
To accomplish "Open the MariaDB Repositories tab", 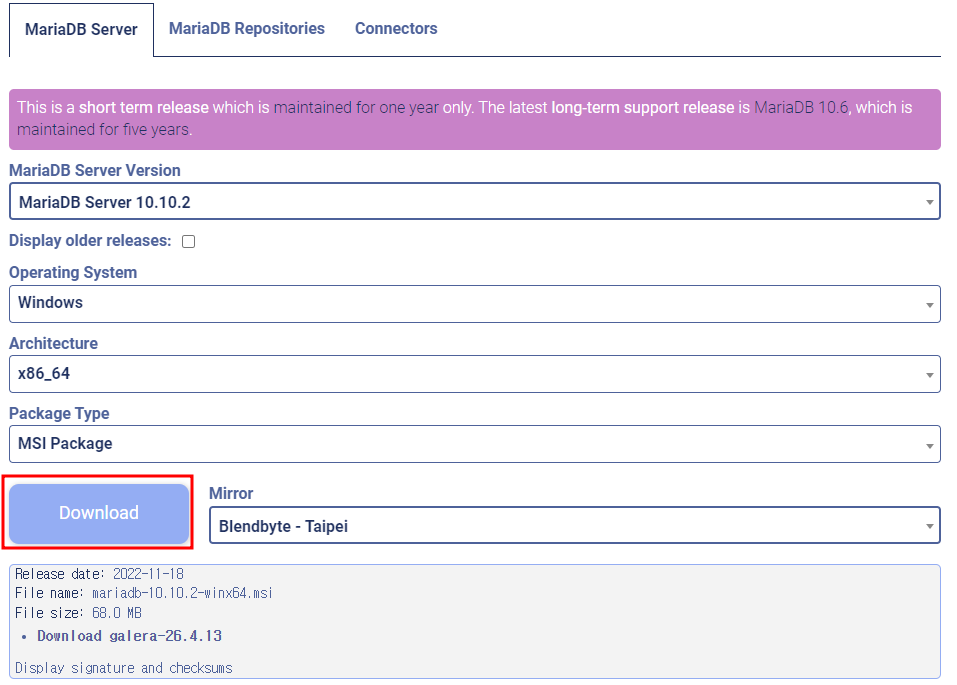I will (247, 29).
